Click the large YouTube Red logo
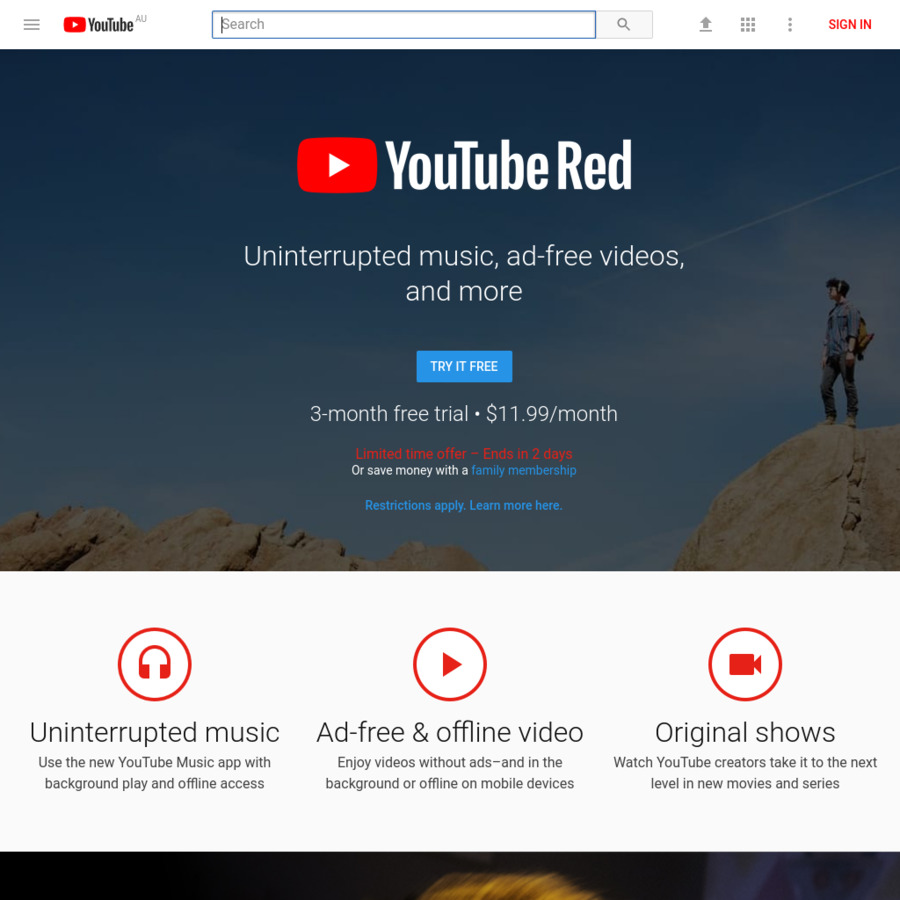 tap(464, 165)
